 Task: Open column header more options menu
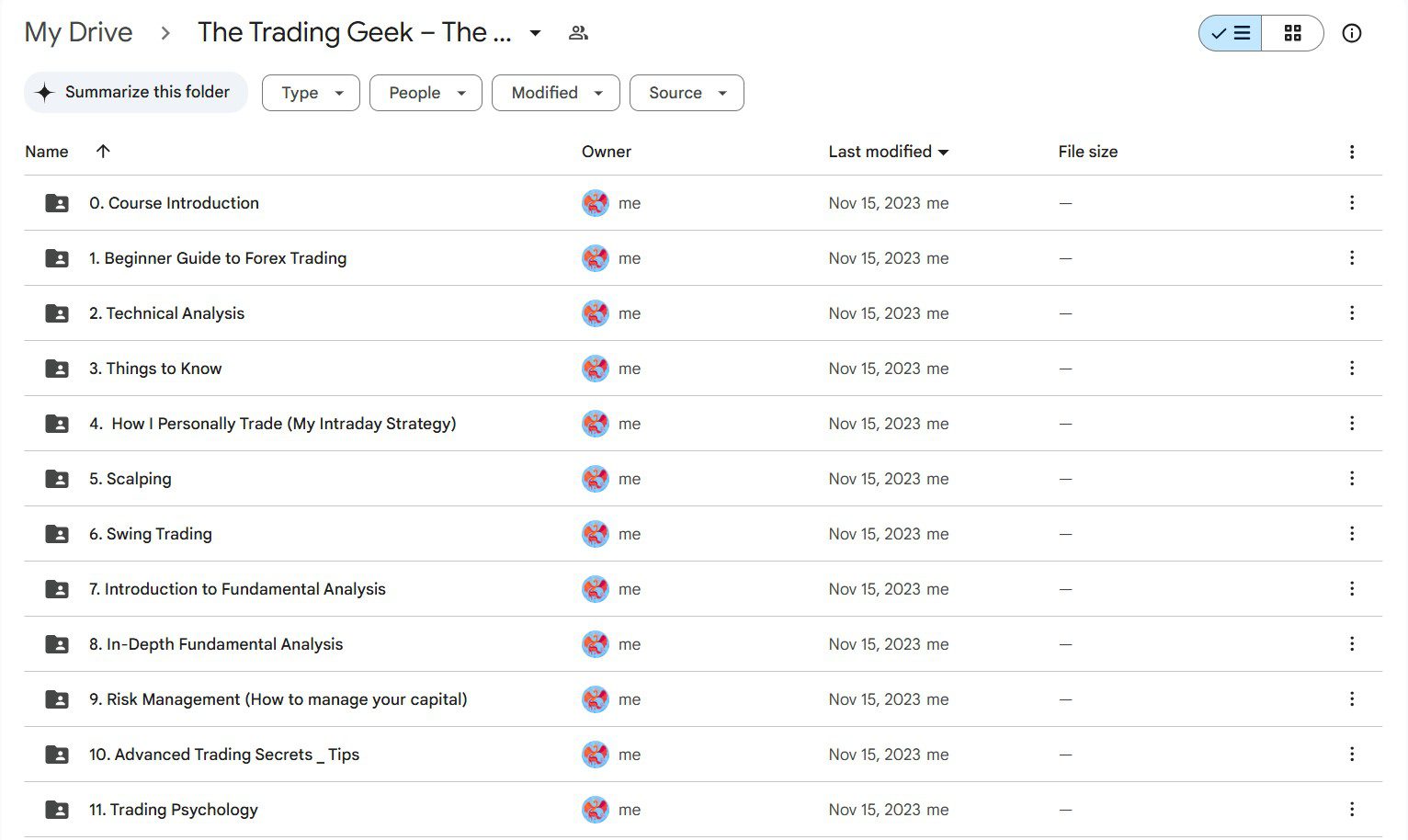tap(1351, 152)
